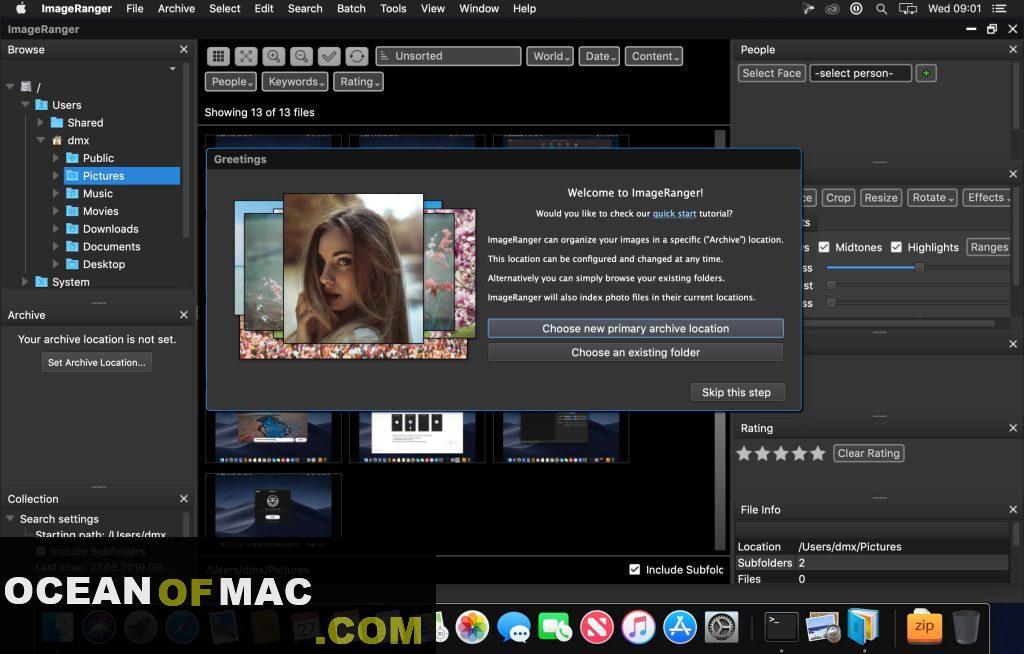Image resolution: width=1024 pixels, height=654 pixels.
Task: Open the Archive menu
Action: [x=176, y=8]
